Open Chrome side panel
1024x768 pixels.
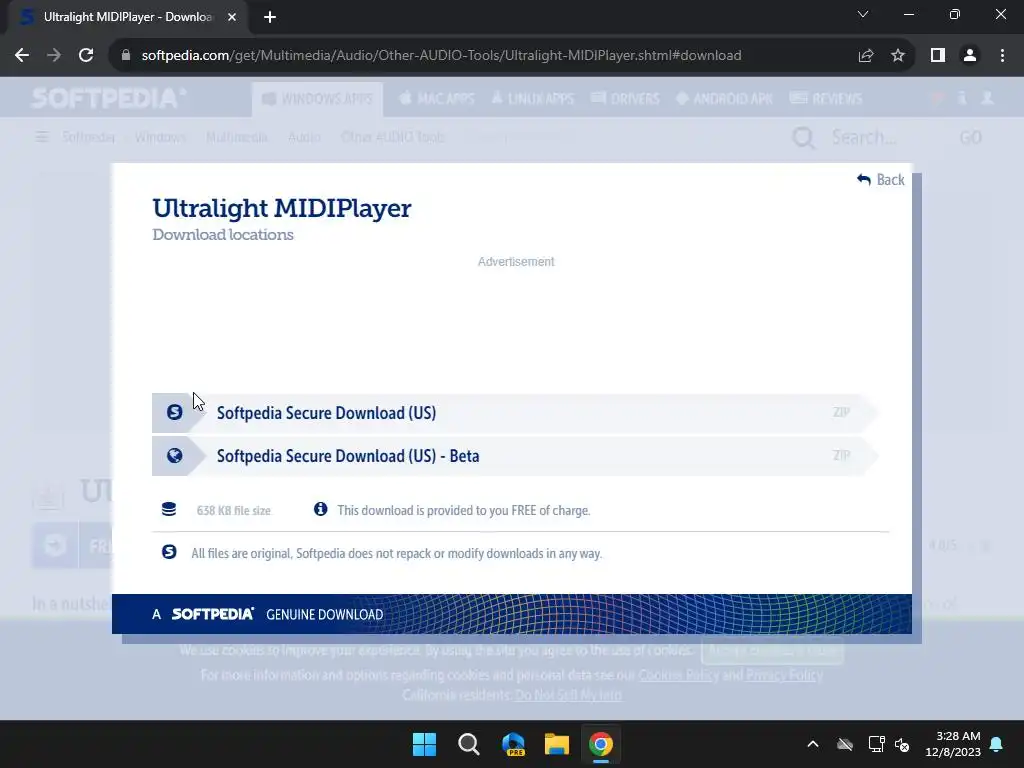(938, 56)
